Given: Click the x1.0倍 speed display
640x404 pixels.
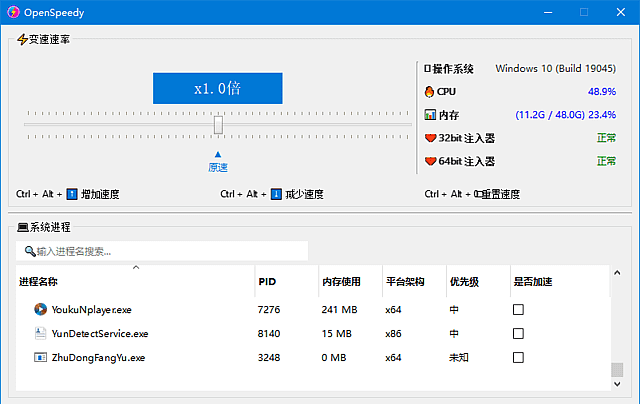Looking at the screenshot, I should (218, 88).
